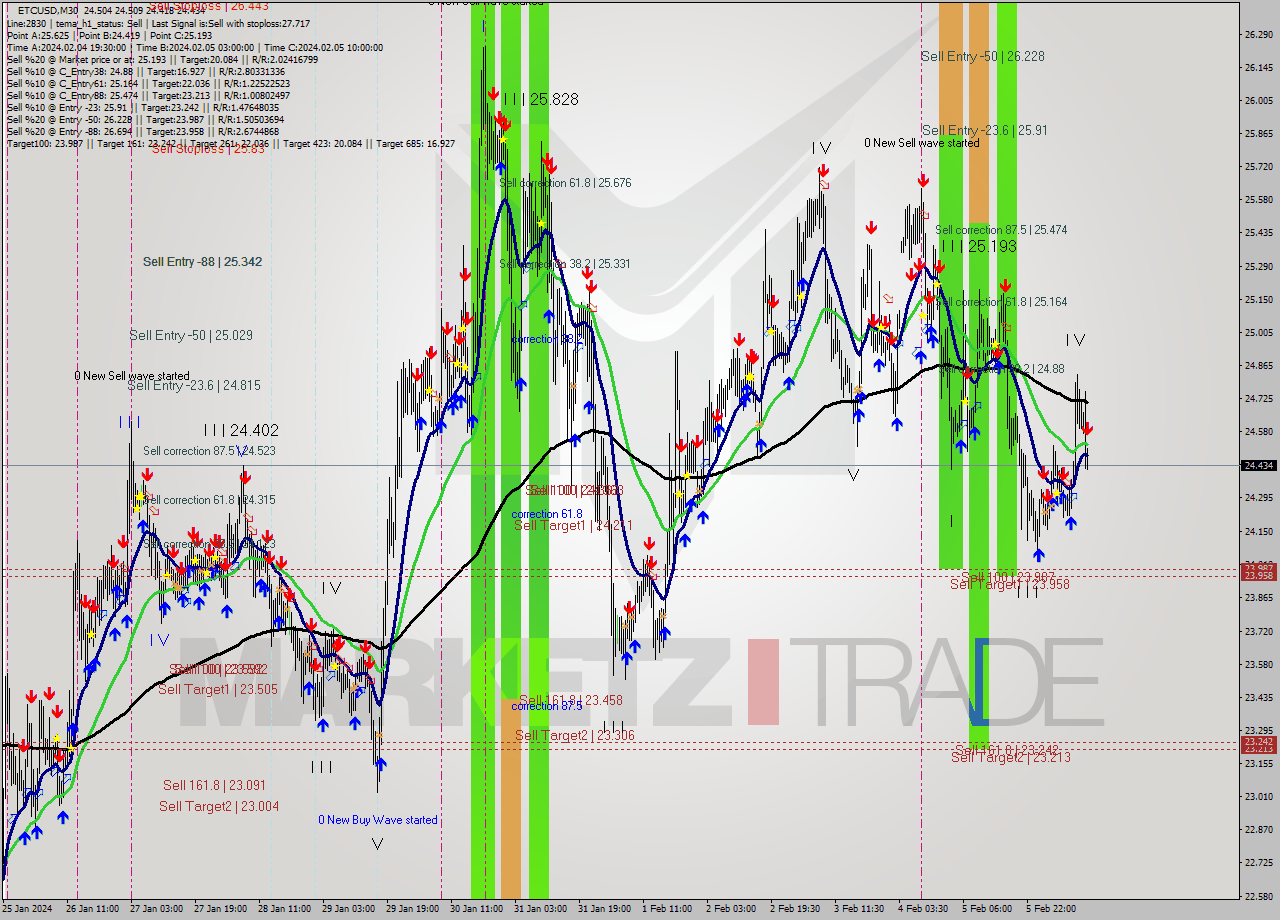Click the 'Time A:2024.02.04 19:30:00' info line
Viewport: 1280px width, 920px height.
[195, 47]
